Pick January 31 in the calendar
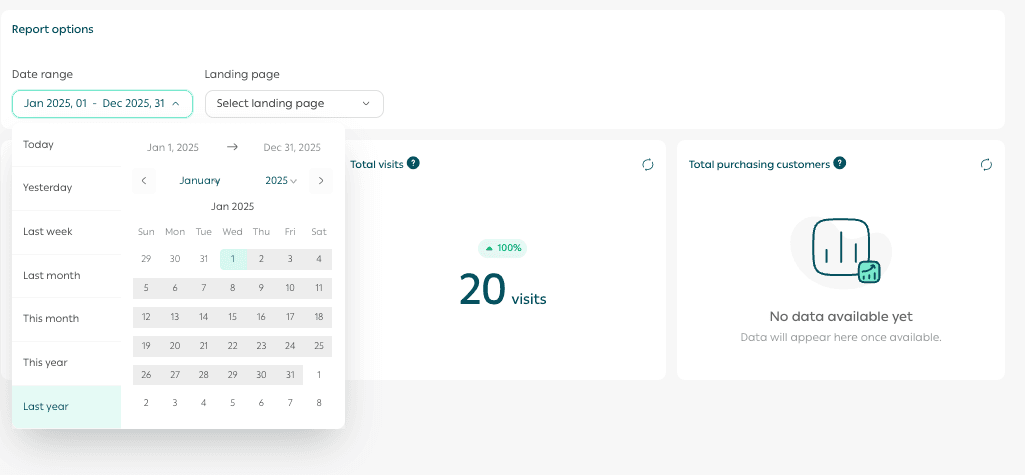This screenshot has height=475, width=1025. pyautogui.click(x=290, y=375)
